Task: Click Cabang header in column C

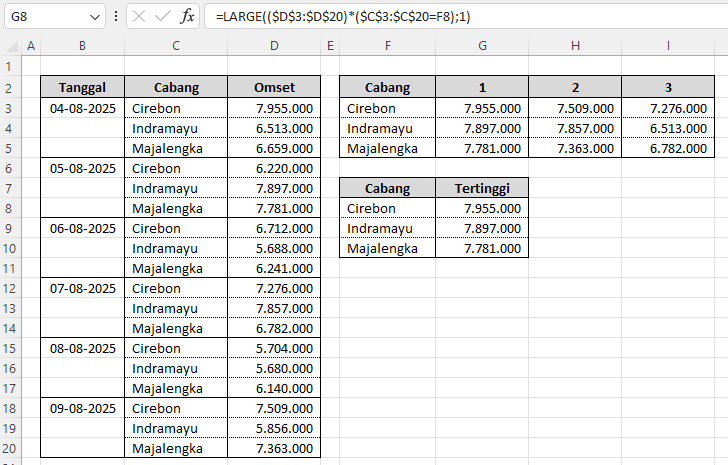Action: coord(176,87)
